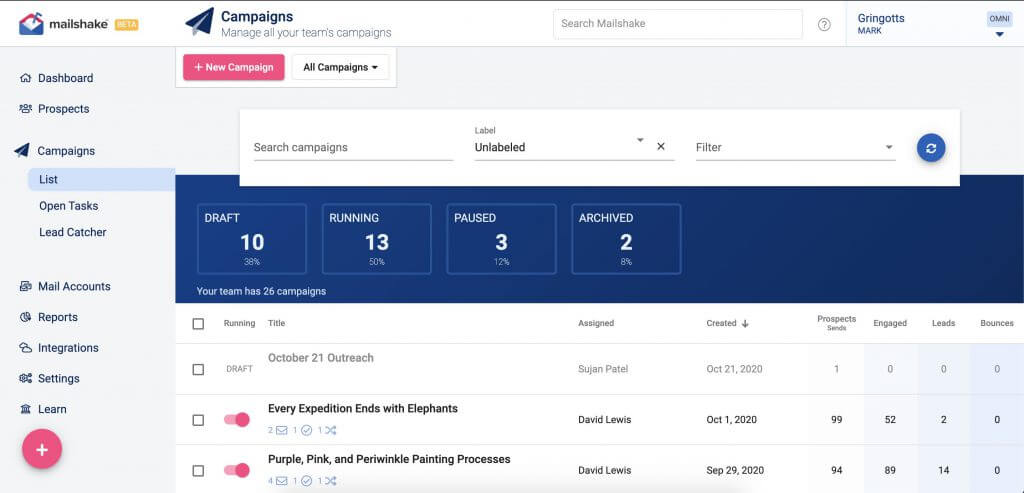Click the header paper plane Campaigns icon

[x=199, y=22]
